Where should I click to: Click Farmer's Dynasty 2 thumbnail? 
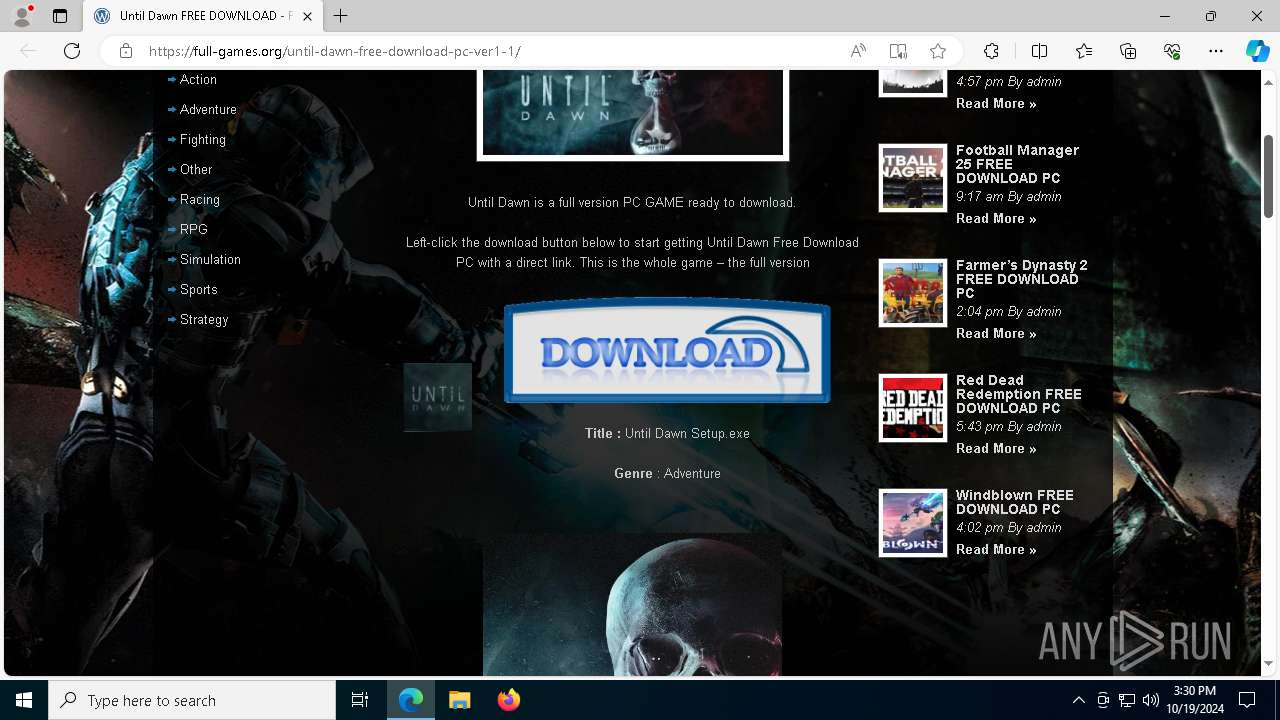click(913, 293)
